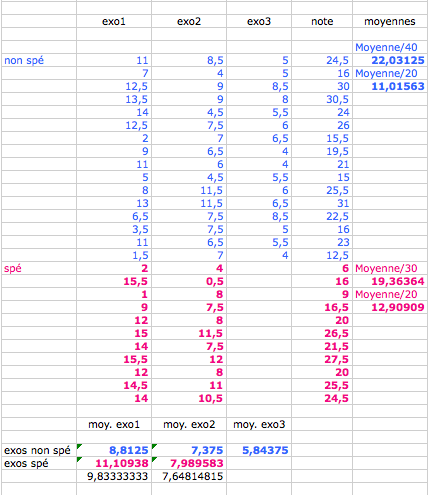Select the cell showing 22,03125
Viewport: 430px width, 495px height.
[390, 60]
